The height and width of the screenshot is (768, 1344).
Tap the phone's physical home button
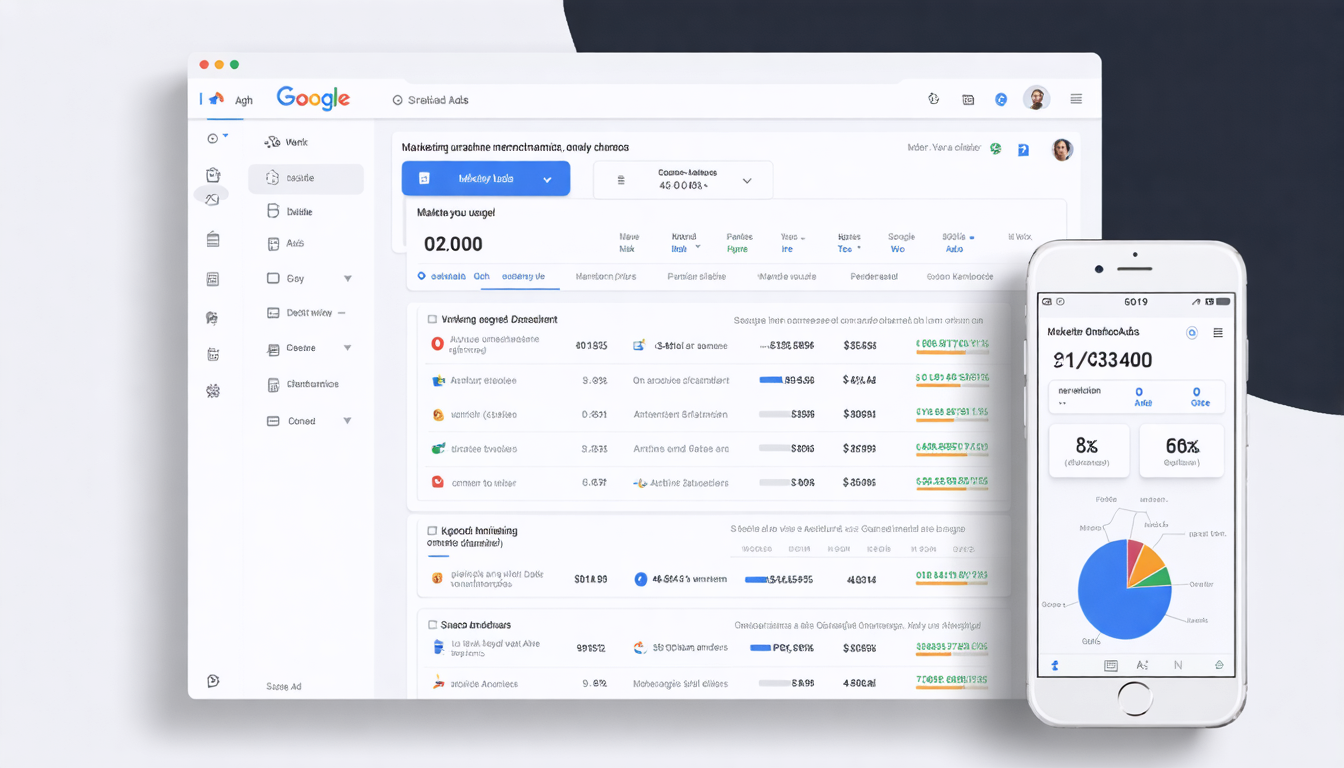coord(1134,698)
